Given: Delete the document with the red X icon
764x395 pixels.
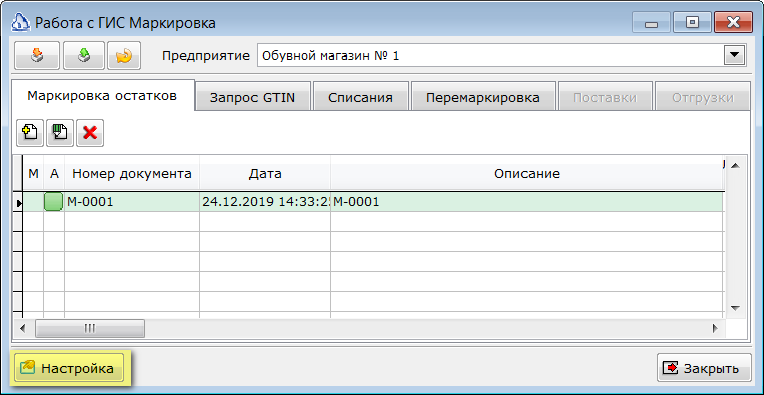Looking at the screenshot, I should click(90, 132).
